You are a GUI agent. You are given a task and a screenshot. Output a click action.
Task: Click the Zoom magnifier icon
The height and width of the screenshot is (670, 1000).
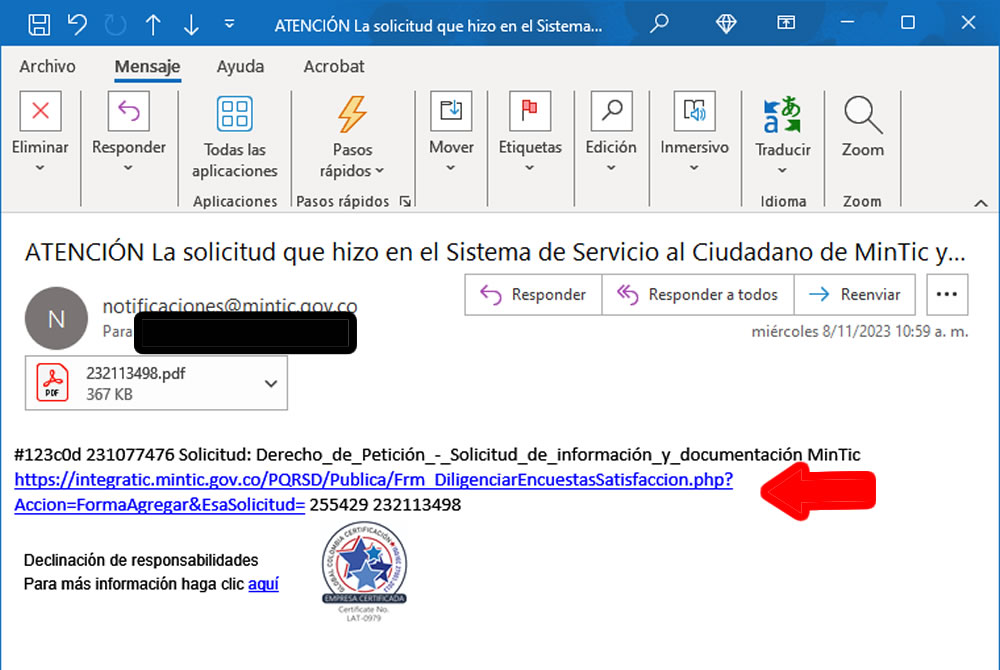pos(863,115)
